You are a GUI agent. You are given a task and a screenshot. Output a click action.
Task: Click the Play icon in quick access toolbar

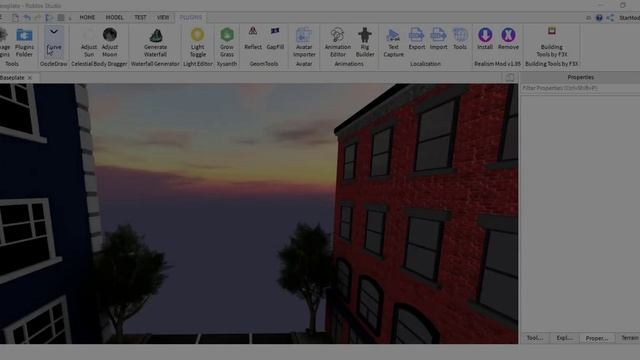pos(49,18)
